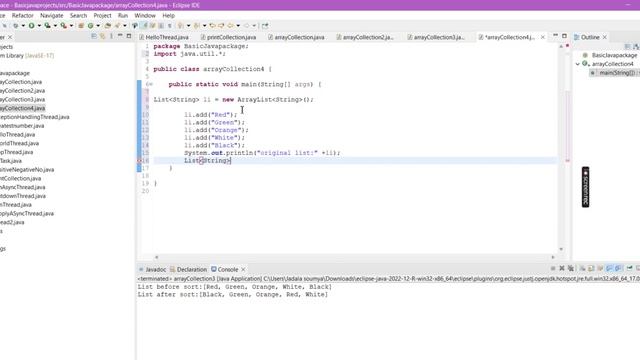Image resolution: width=640 pixels, height=360 pixels.
Task: Click error marker on line 16 gutter
Action: [x=139, y=160]
